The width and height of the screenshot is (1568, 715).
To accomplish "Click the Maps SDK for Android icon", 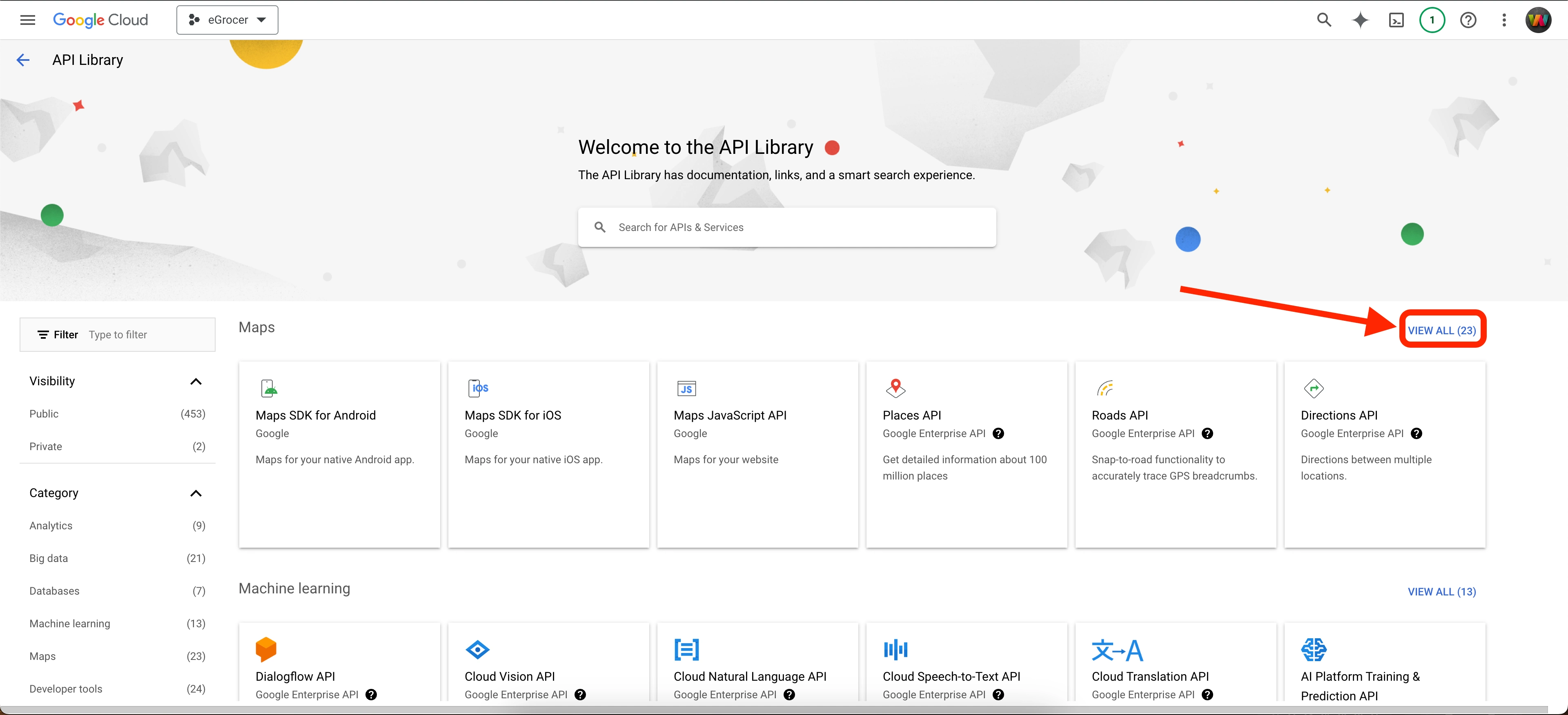I will click(268, 388).
